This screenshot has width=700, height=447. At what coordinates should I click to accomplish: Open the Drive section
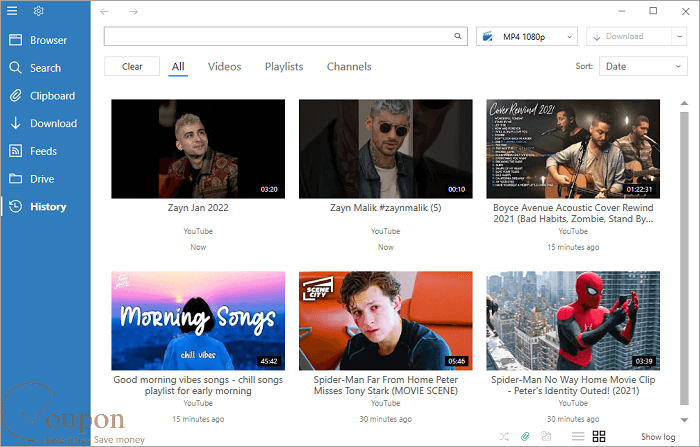[x=46, y=179]
